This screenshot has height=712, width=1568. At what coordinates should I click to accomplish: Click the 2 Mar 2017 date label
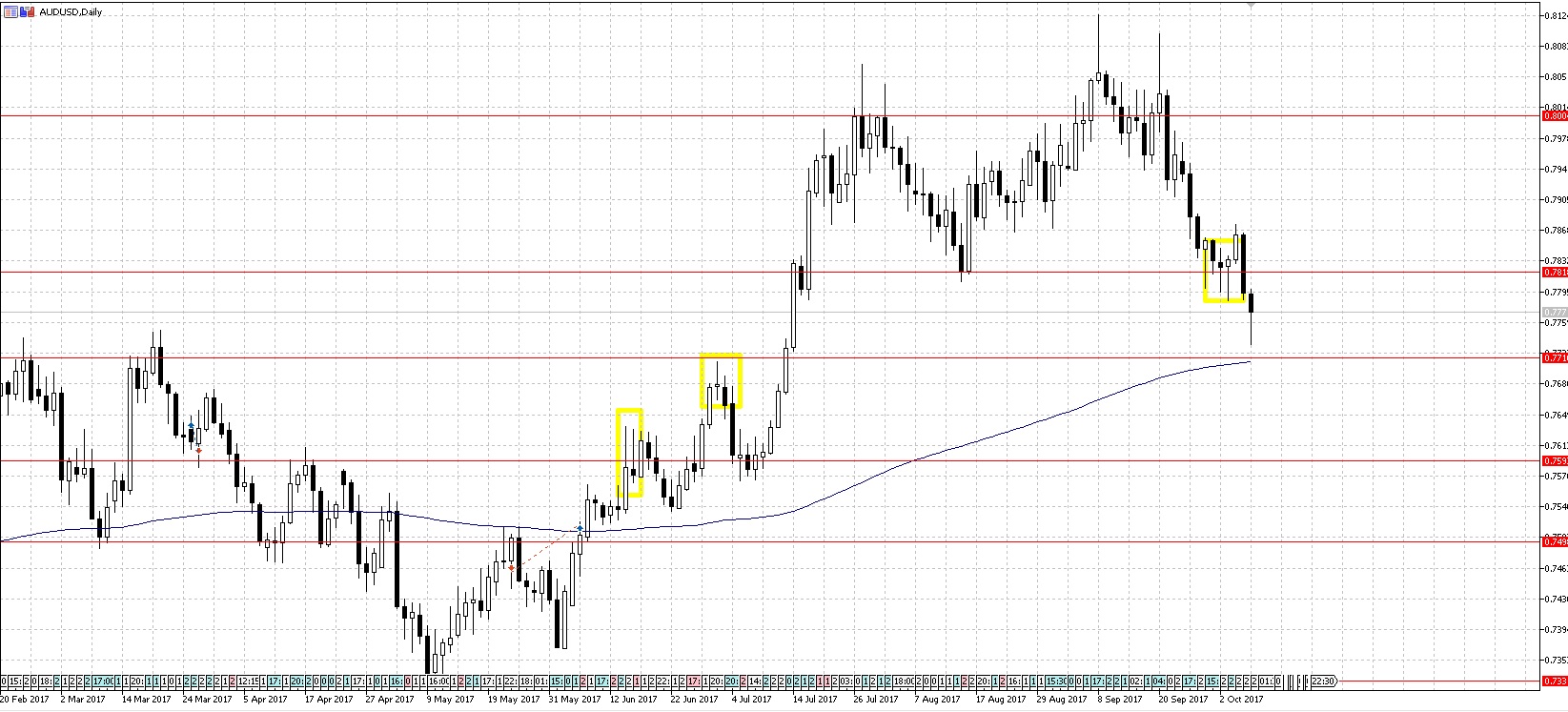tap(83, 700)
